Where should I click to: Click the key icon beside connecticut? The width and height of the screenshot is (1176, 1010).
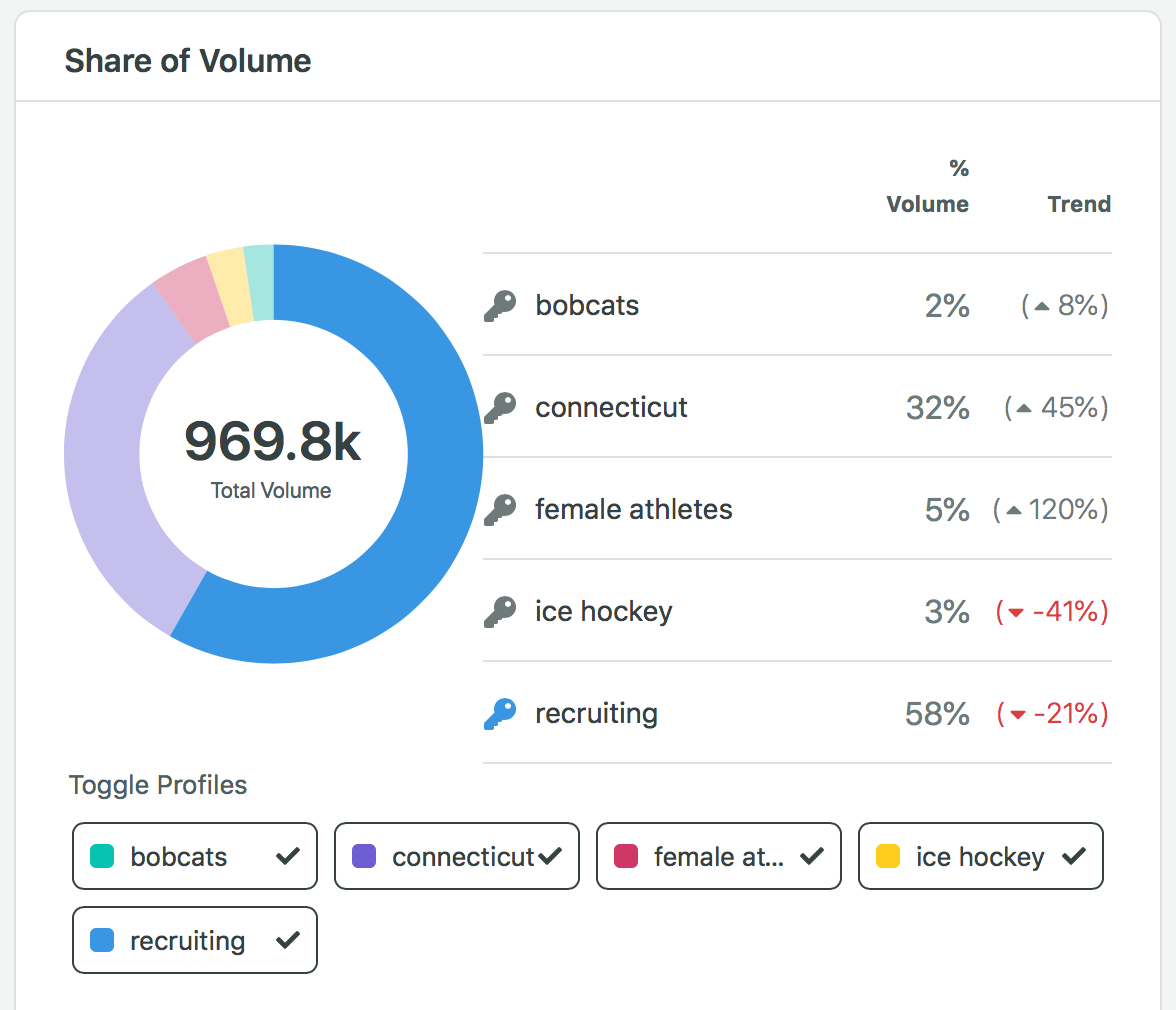[x=500, y=408]
